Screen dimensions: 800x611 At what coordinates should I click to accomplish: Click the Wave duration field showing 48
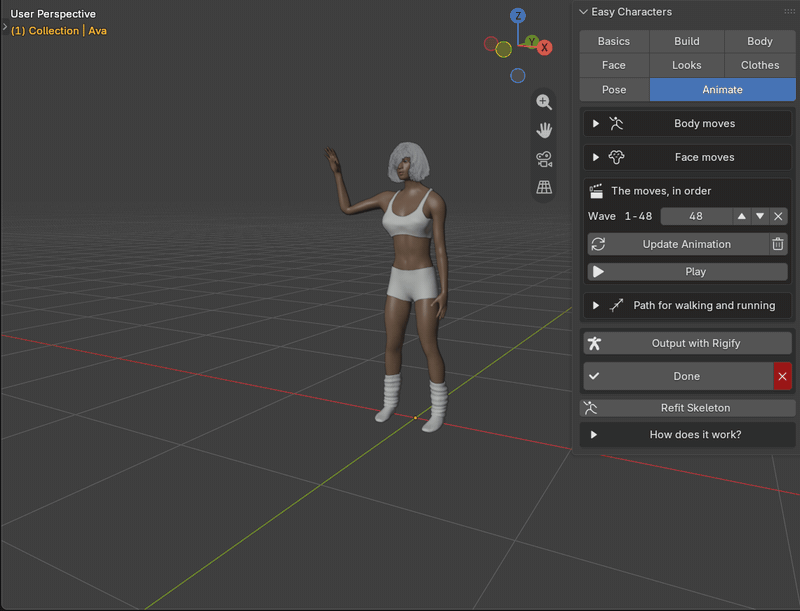[696, 216]
